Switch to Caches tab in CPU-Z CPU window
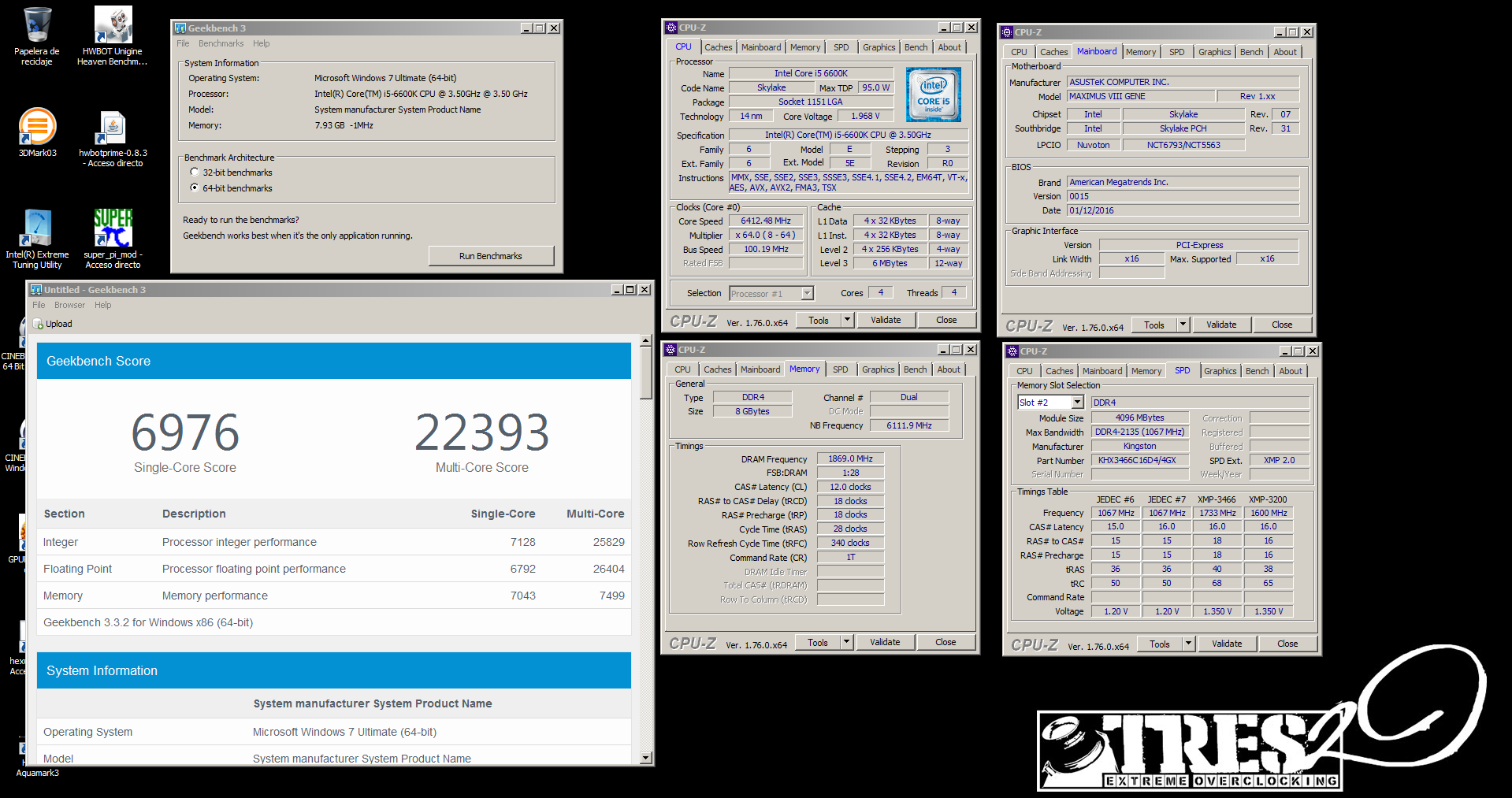The height and width of the screenshot is (798, 1512). tap(718, 47)
